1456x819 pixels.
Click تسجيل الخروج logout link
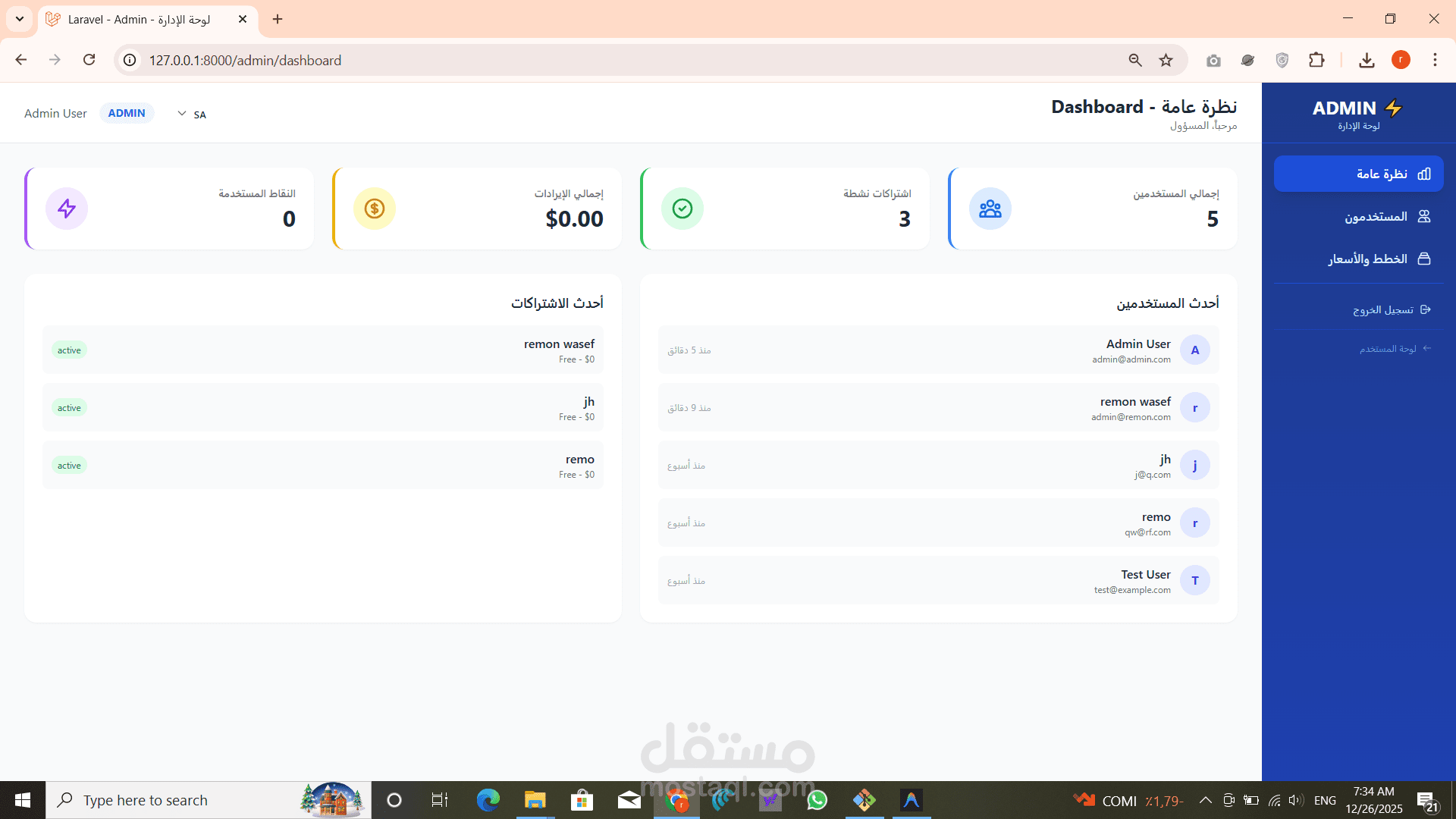pos(1382,309)
